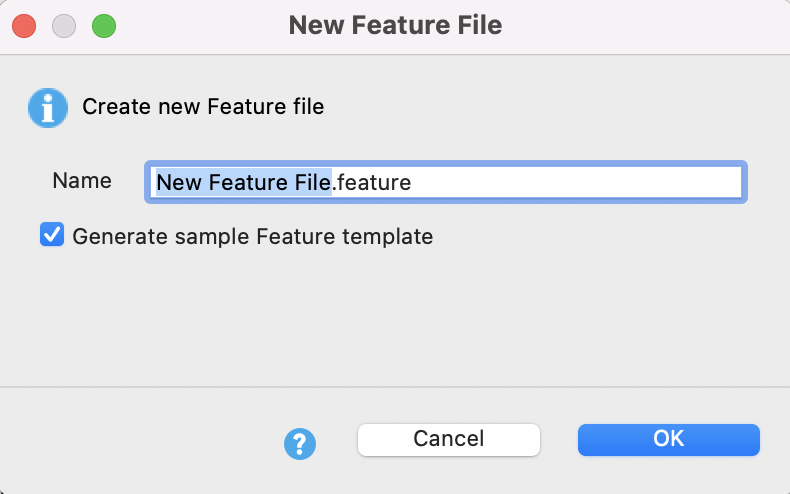This screenshot has width=790, height=494.
Task: Maximize the dialog with the green button
Action: 104,25
